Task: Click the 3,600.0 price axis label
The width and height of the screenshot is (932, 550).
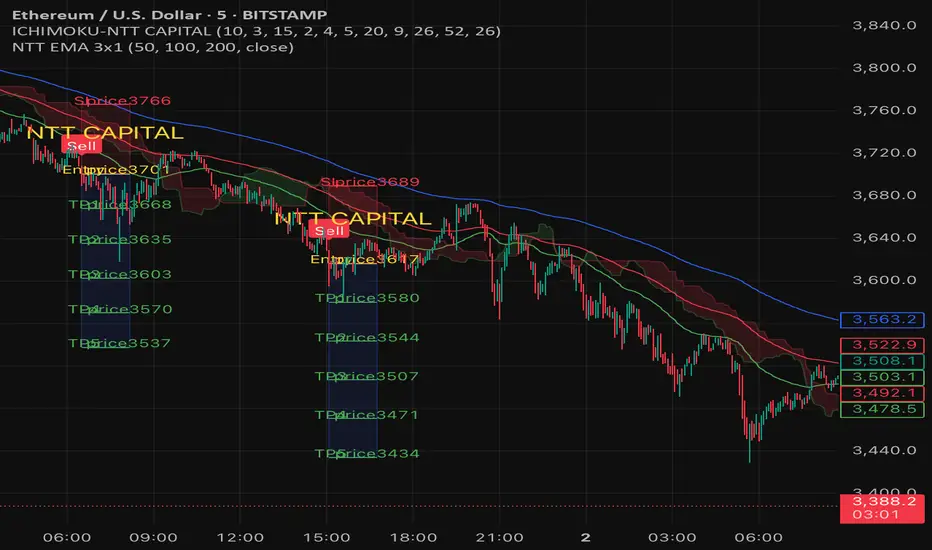Action: tap(884, 280)
